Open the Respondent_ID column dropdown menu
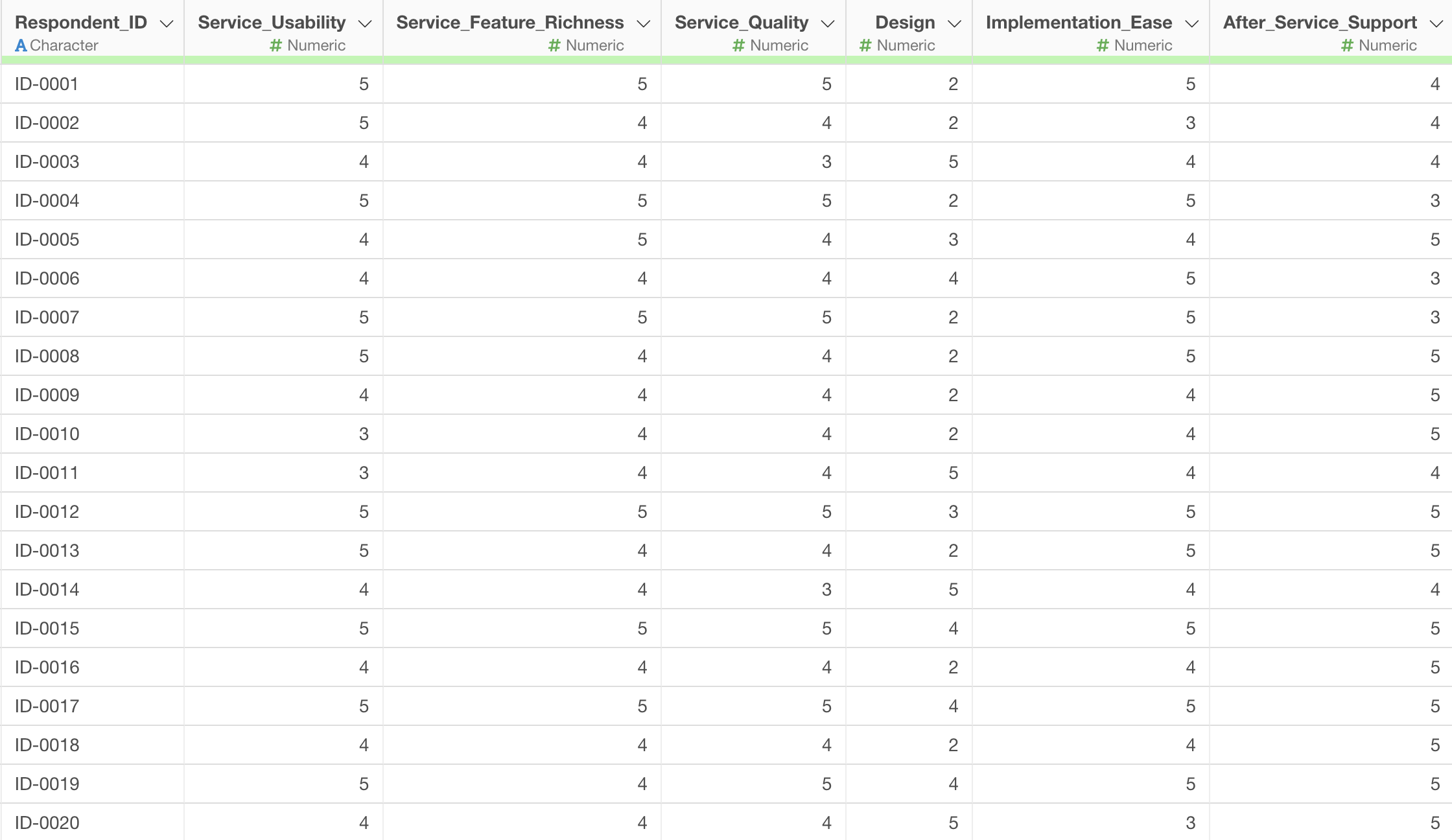1452x840 pixels. click(167, 24)
